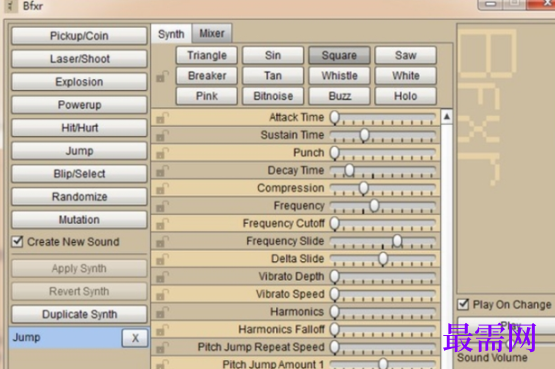Select the White noise waveform
555x369 pixels.
coord(406,76)
